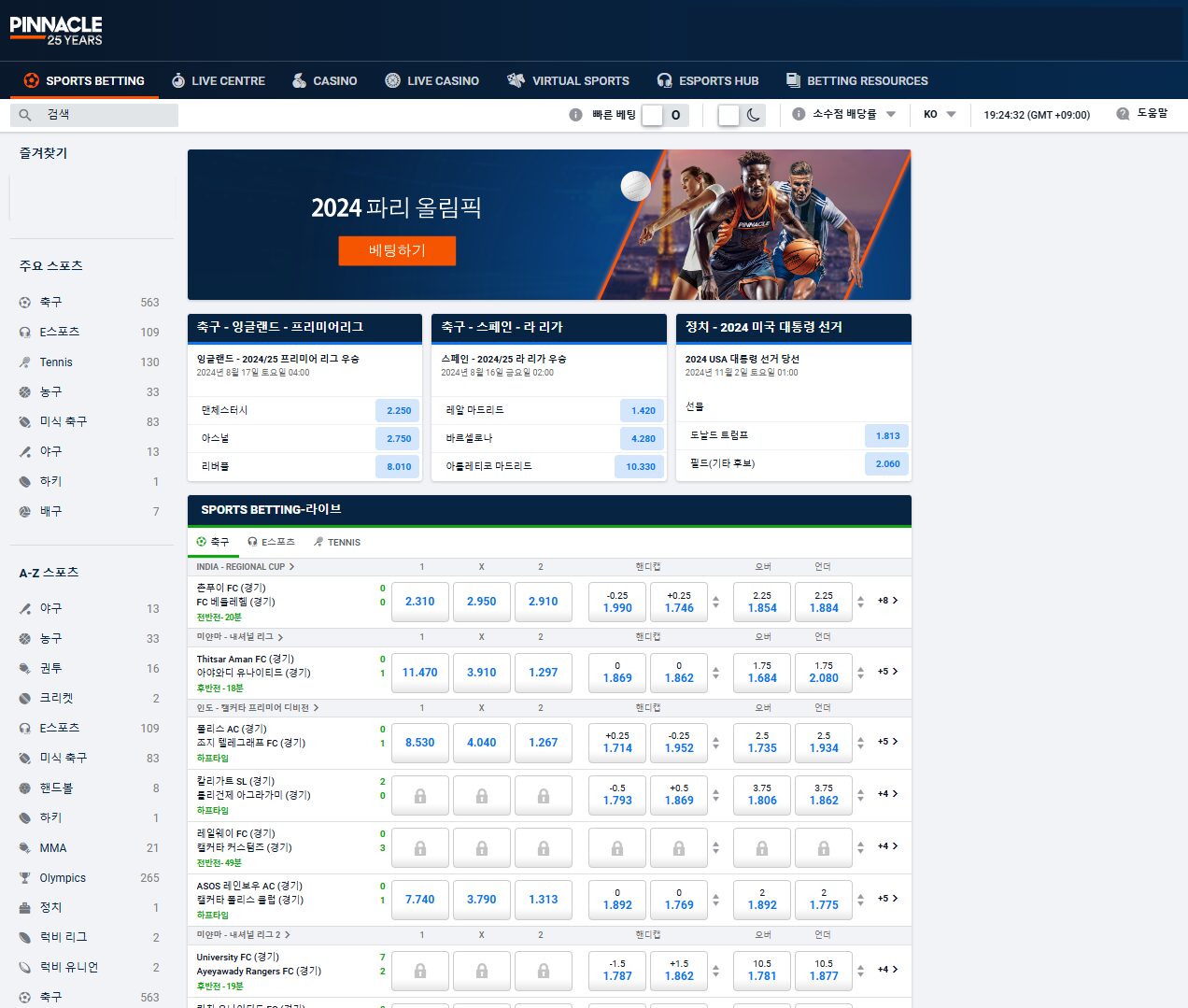
Task: Open the Pinnacle 25 Years logo homepage
Action: 56,30
